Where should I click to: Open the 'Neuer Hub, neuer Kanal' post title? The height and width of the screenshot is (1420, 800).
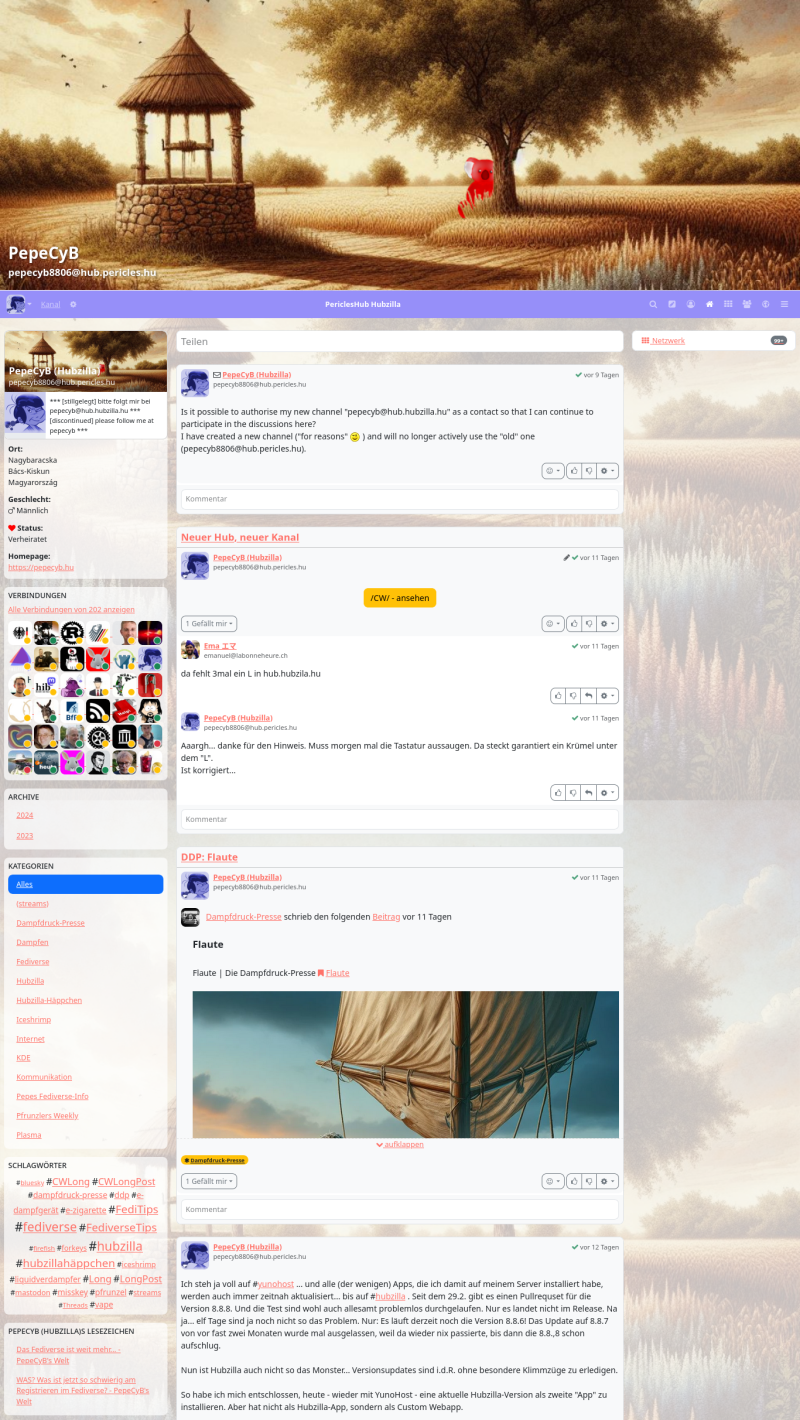pos(240,537)
